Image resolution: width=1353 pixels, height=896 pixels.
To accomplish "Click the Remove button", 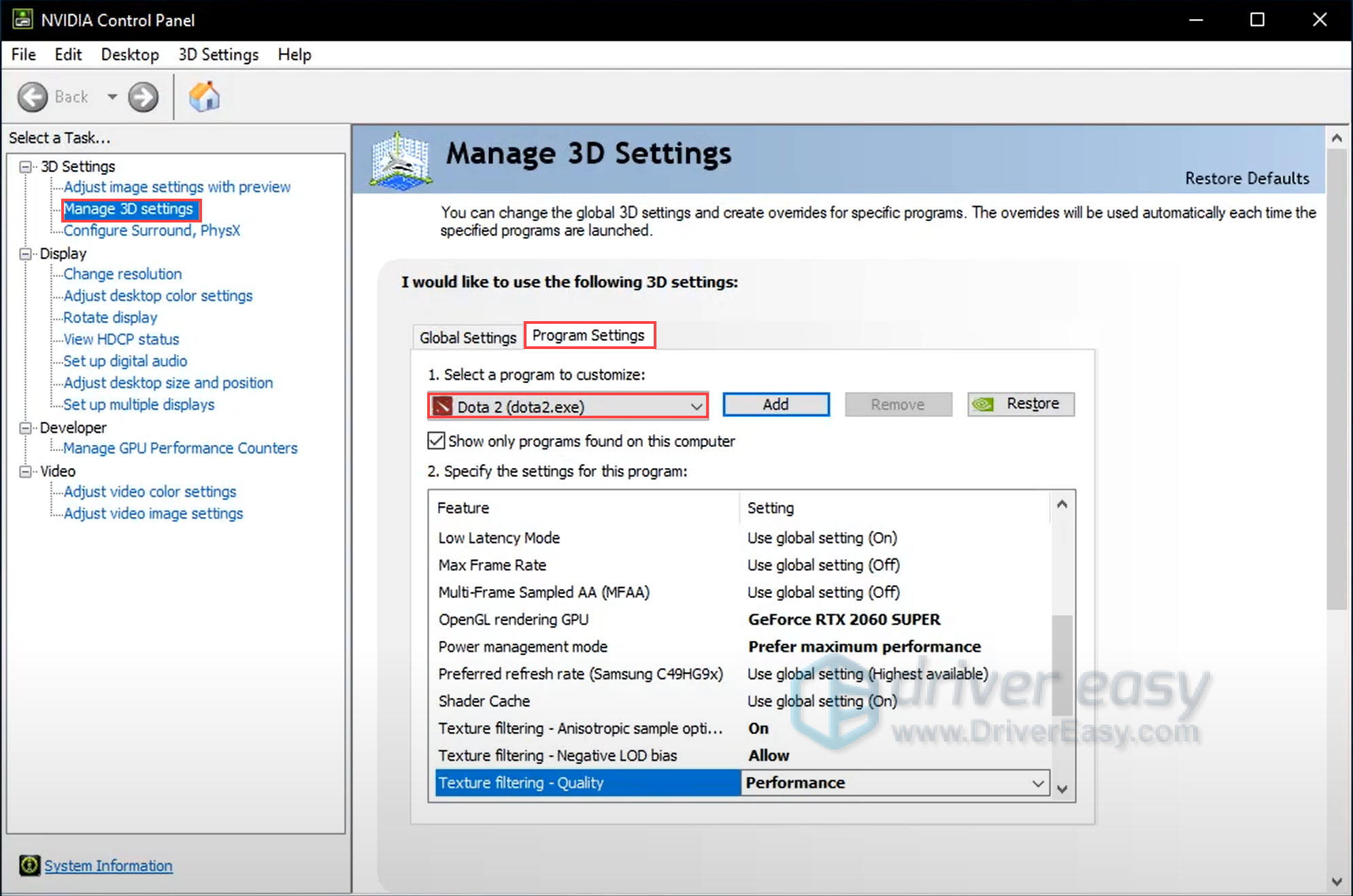I will click(x=899, y=404).
